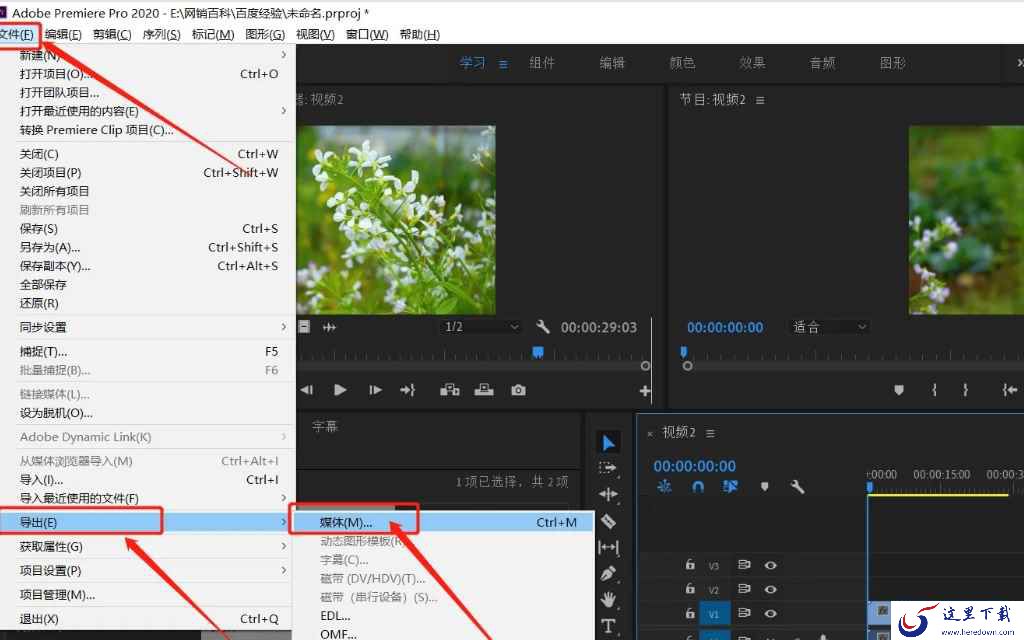Viewport: 1024px width, 640px height.
Task: Open the 1/2 playback resolution dropdown
Action: (x=481, y=327)
